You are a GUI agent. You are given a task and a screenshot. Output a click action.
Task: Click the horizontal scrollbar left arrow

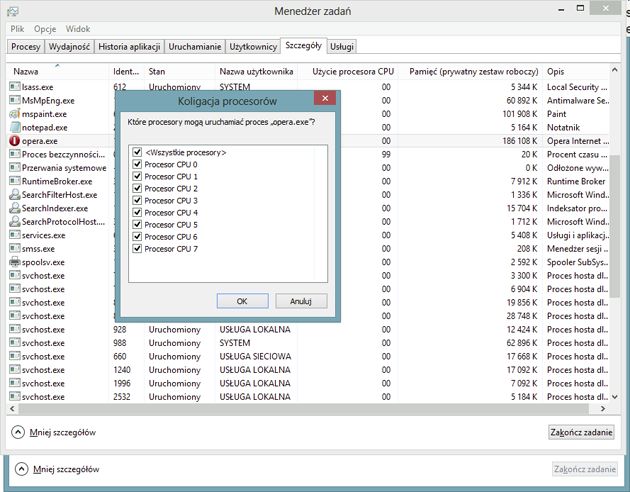[12, 408]
